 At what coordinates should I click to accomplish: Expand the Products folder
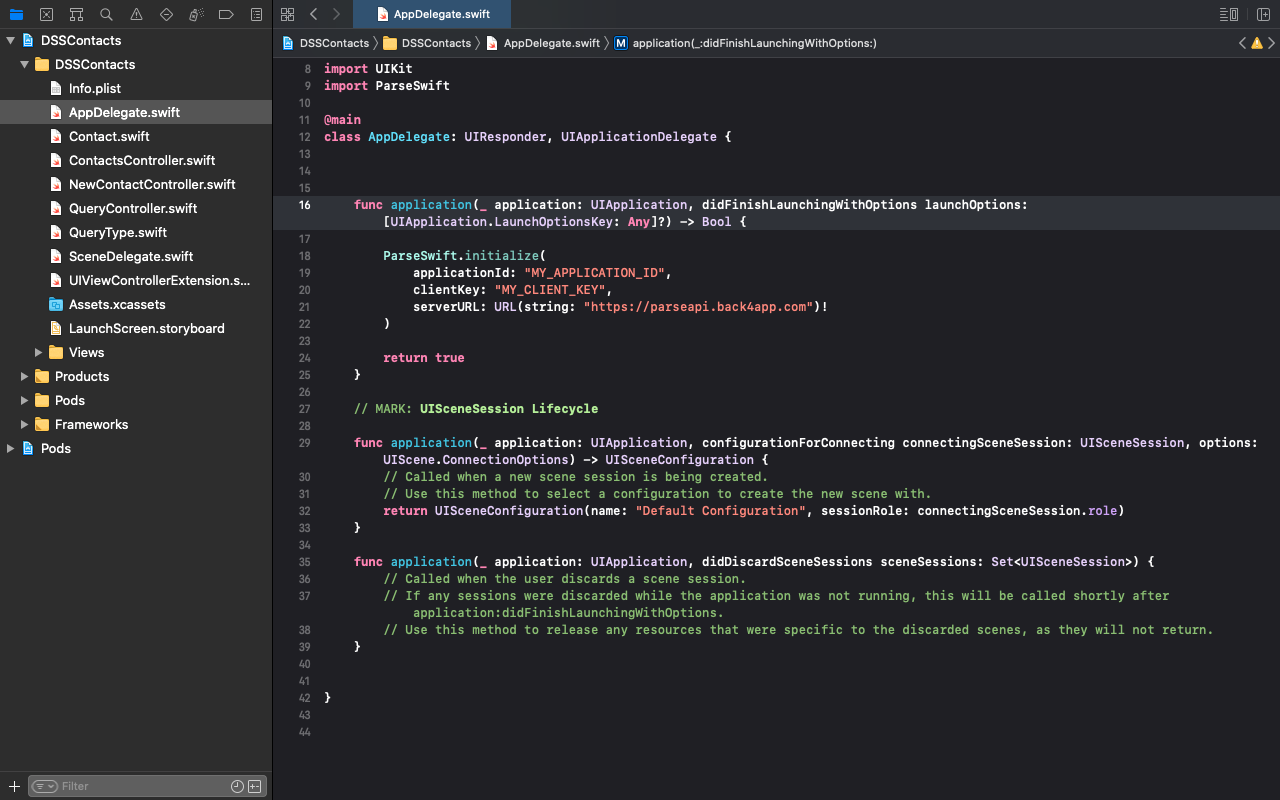(24, 376)
